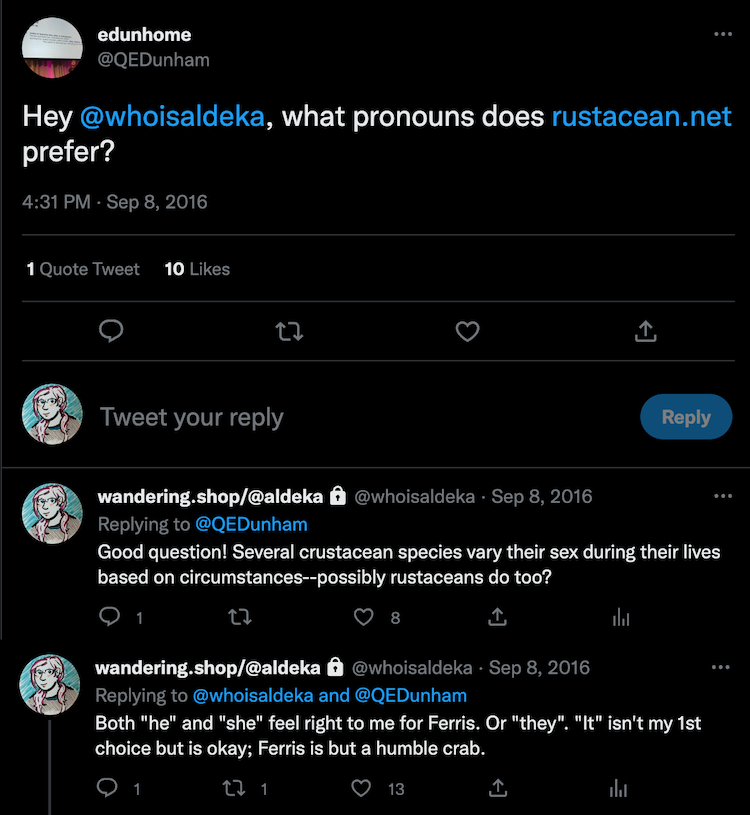This screenshot has height=815, width=750.
Task: View analytics of the 'Good question!' reply
Action: [621, 617]
